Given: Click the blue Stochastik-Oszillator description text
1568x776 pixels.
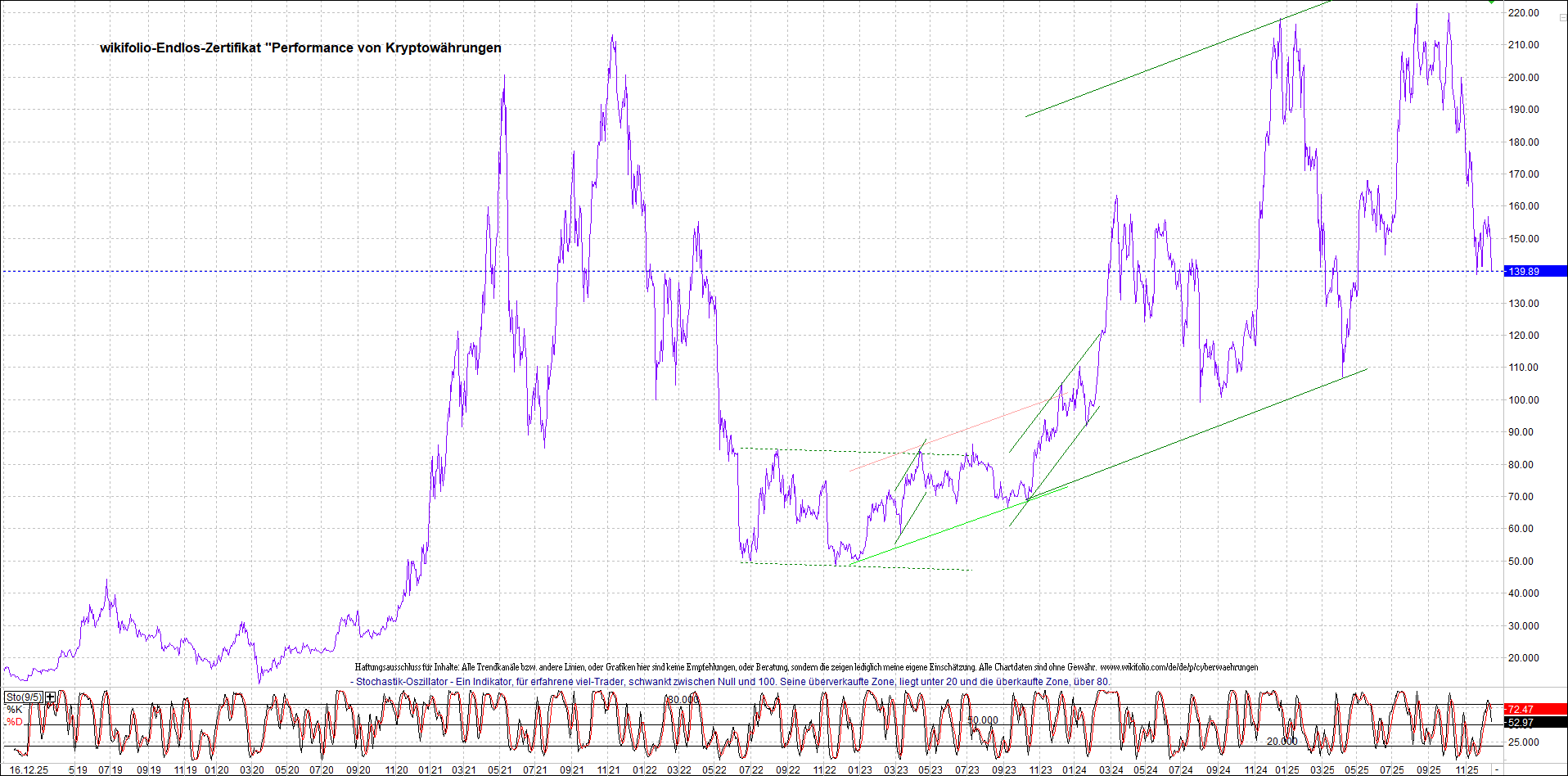Looking at the screenshot, I should (x=732, y=681).
